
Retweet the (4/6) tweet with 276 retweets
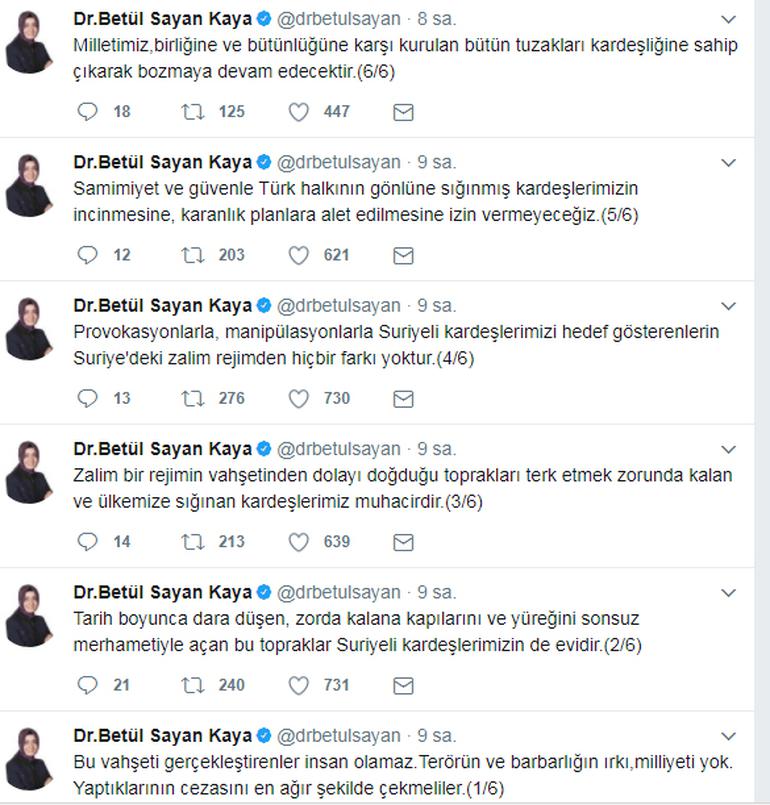[x=193, y=398]
